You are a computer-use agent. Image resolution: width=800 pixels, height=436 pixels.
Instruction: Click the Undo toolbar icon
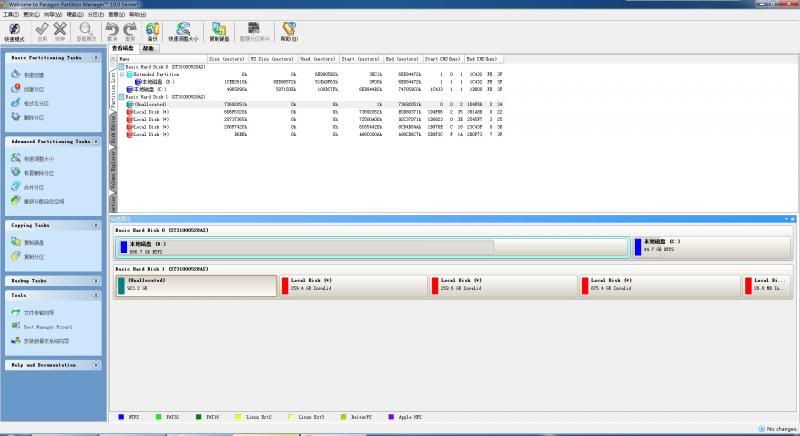[113, 32]
